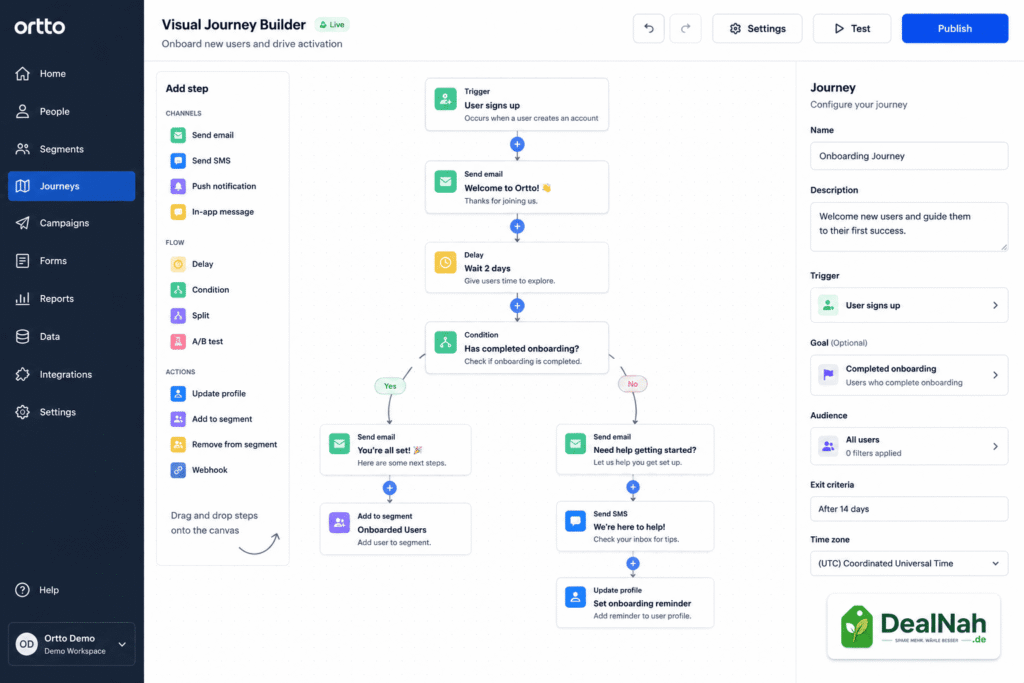This screenshot has width=1024, height=683.
Task: Click the journey Name input field
Action: [x=909, y=156]
